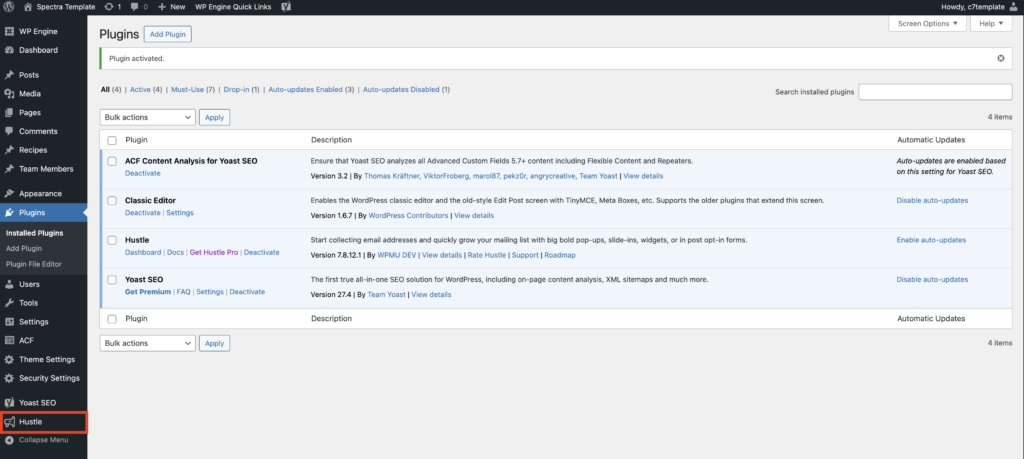Tick the Yoast SEO plugin checkbox
Image resolution: width=1024 pixels, height=459 pixels.
click(112, 280)
